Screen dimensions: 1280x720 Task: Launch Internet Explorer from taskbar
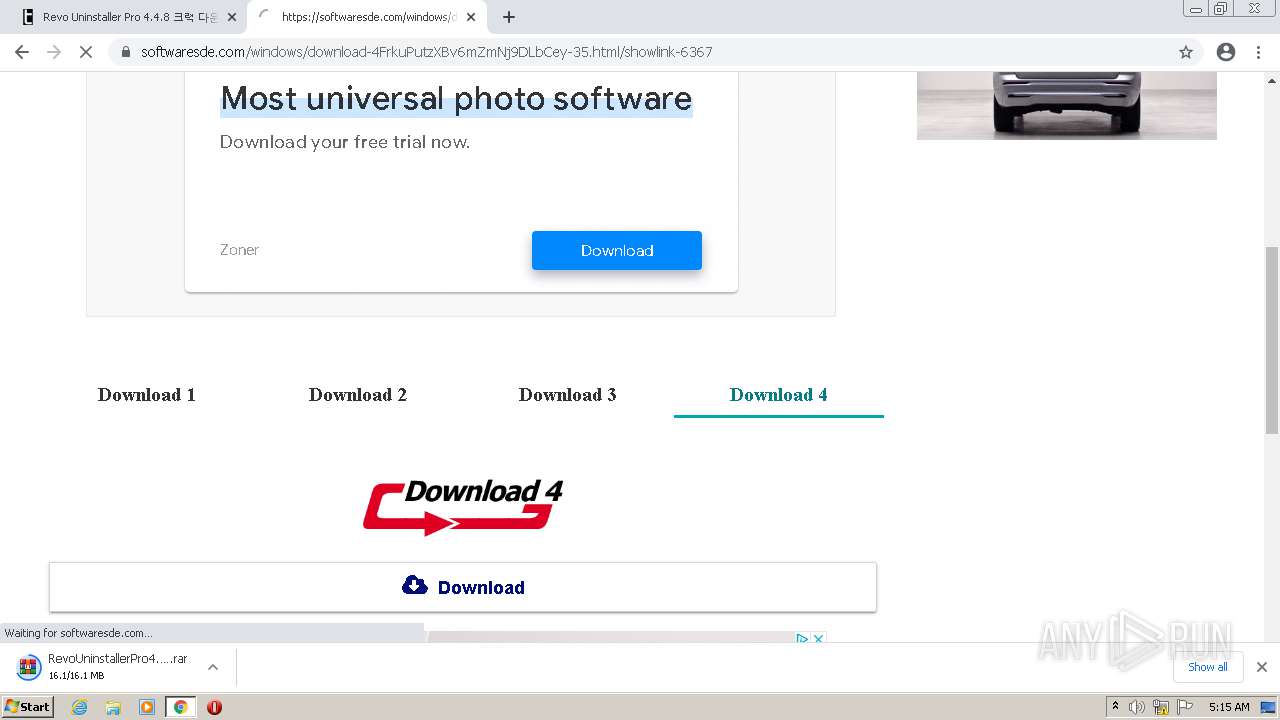pyautogui.click(x=80, y=707)
